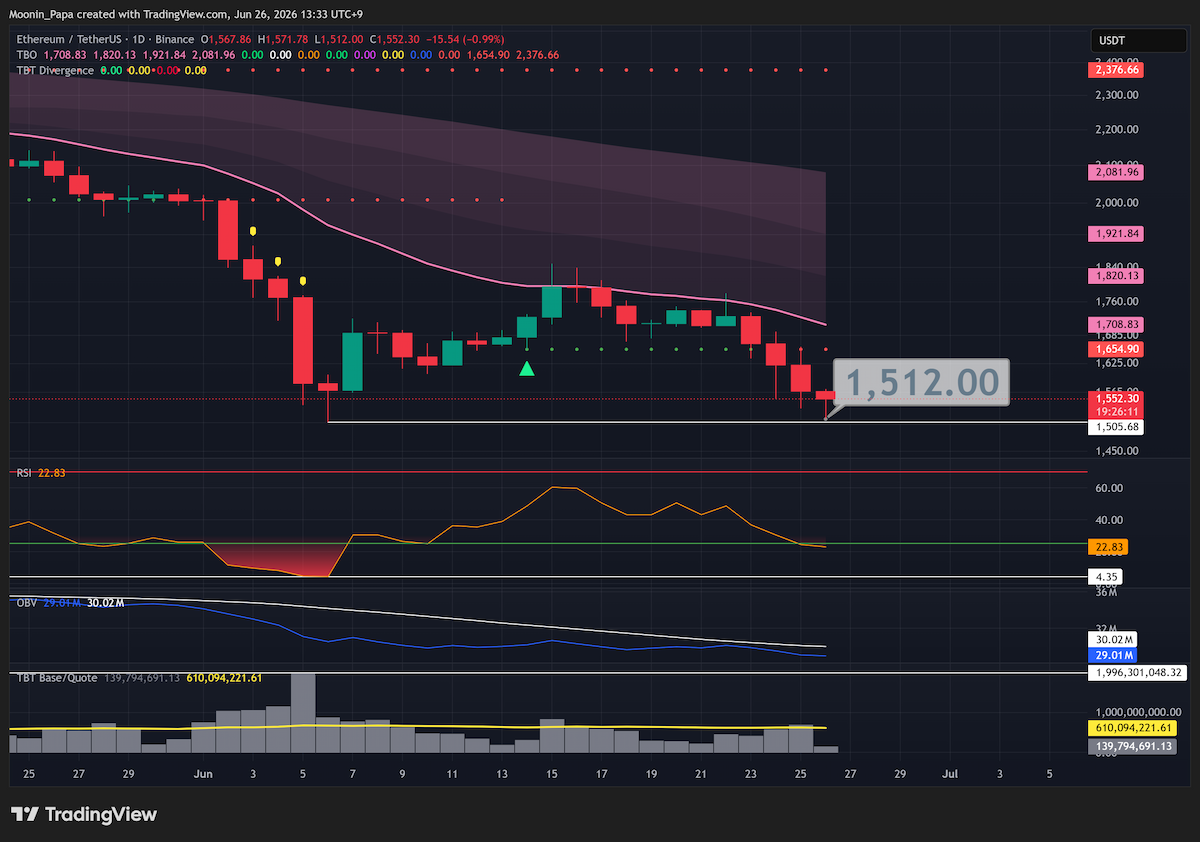Click the 139,794,691.13 gray axis label
Viewport: 1200px width, 842px height.
[1134, 745]
